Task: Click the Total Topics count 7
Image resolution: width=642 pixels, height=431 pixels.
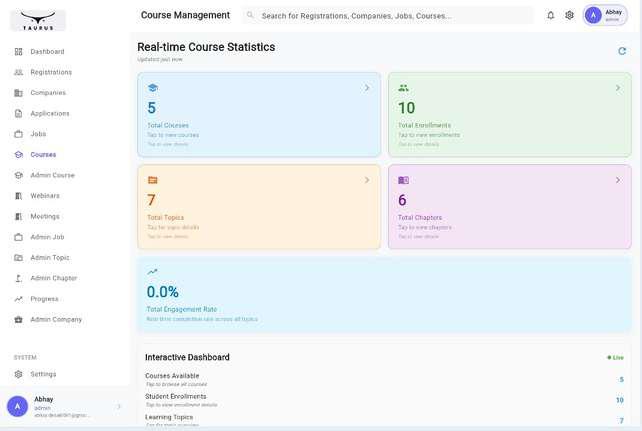Action: [x=151, y=200]
